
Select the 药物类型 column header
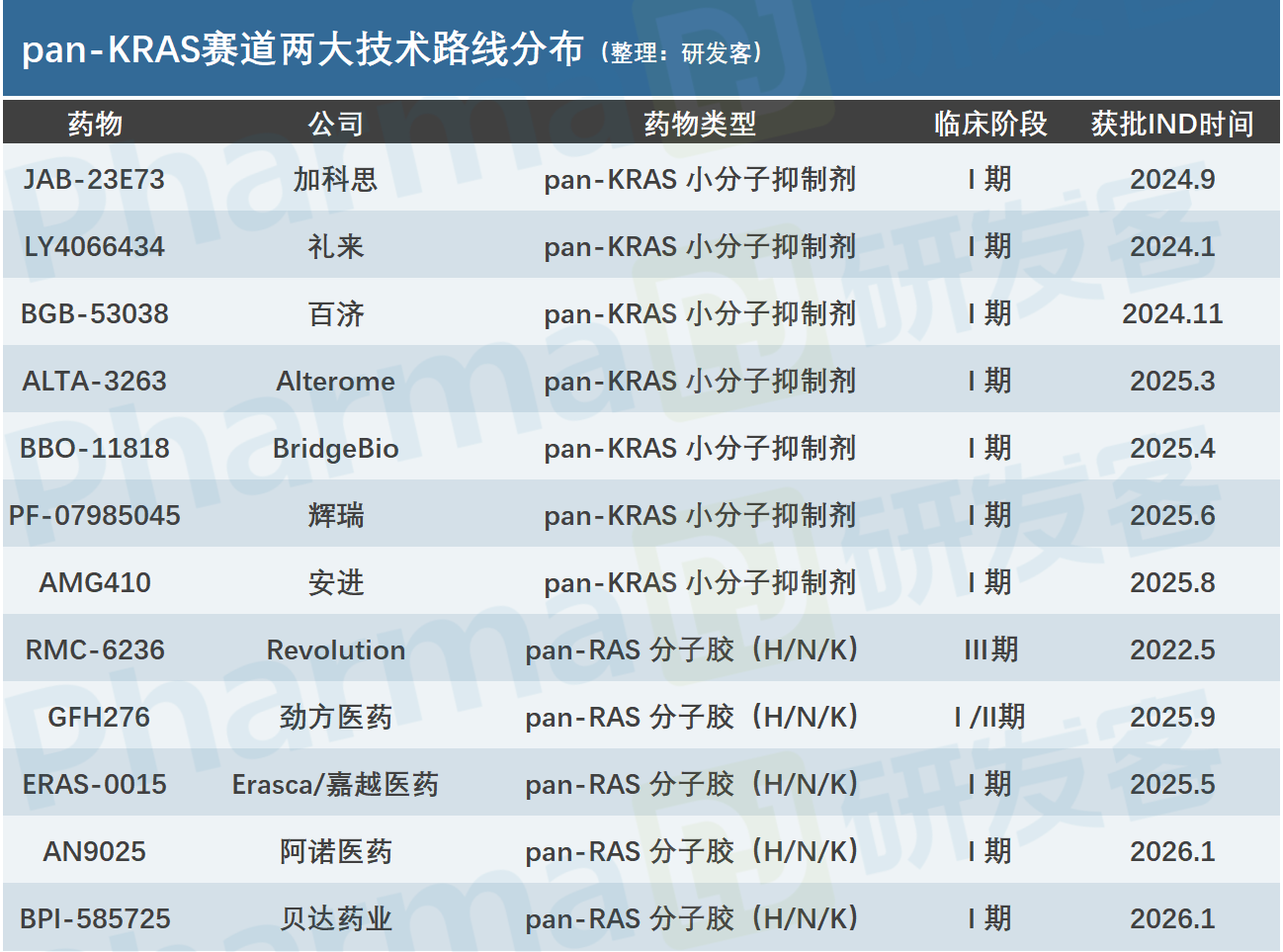(700, 124)
